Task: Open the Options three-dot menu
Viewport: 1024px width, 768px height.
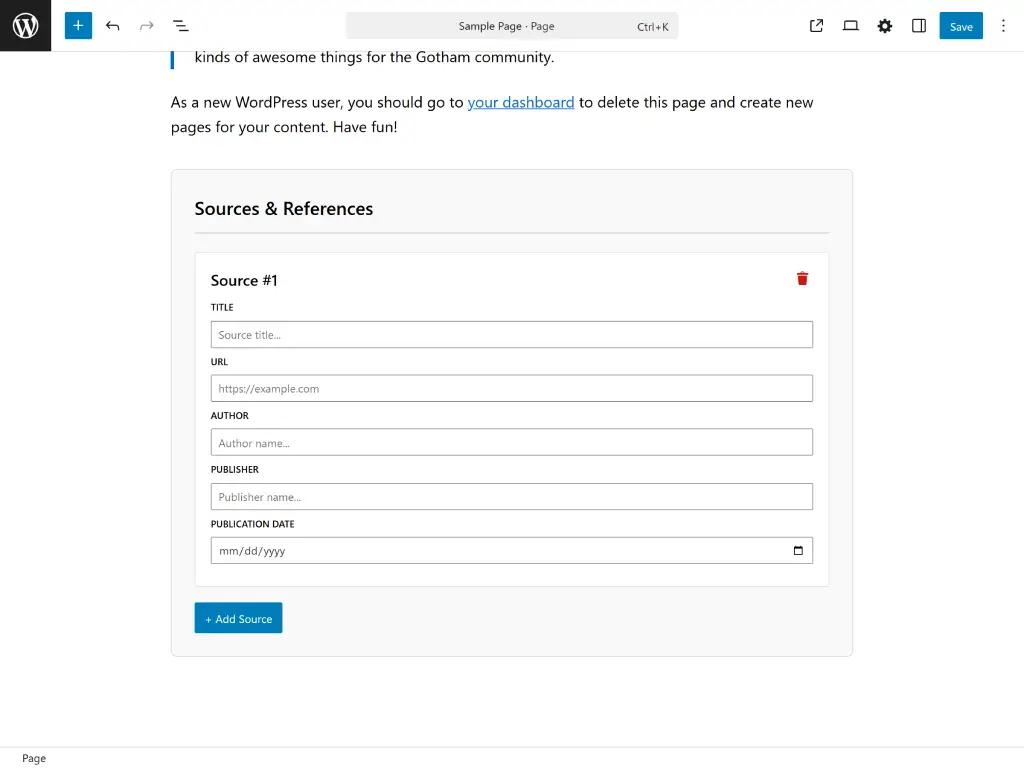Action: point(1003,26)
